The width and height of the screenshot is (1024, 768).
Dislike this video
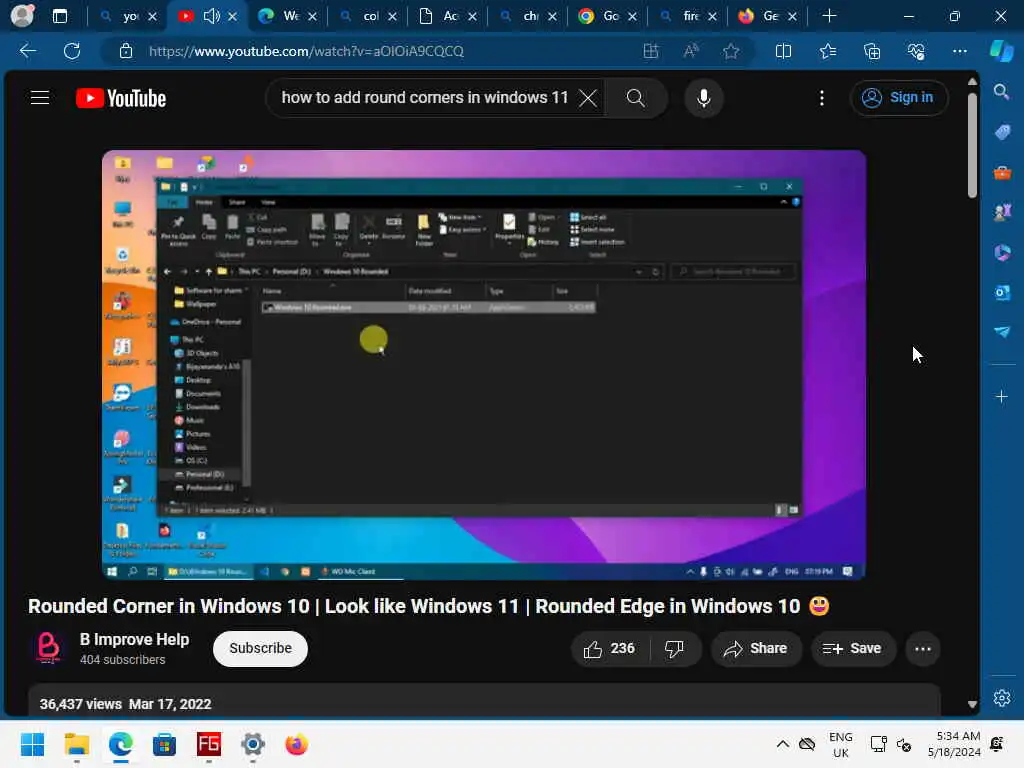click(674, 648)
